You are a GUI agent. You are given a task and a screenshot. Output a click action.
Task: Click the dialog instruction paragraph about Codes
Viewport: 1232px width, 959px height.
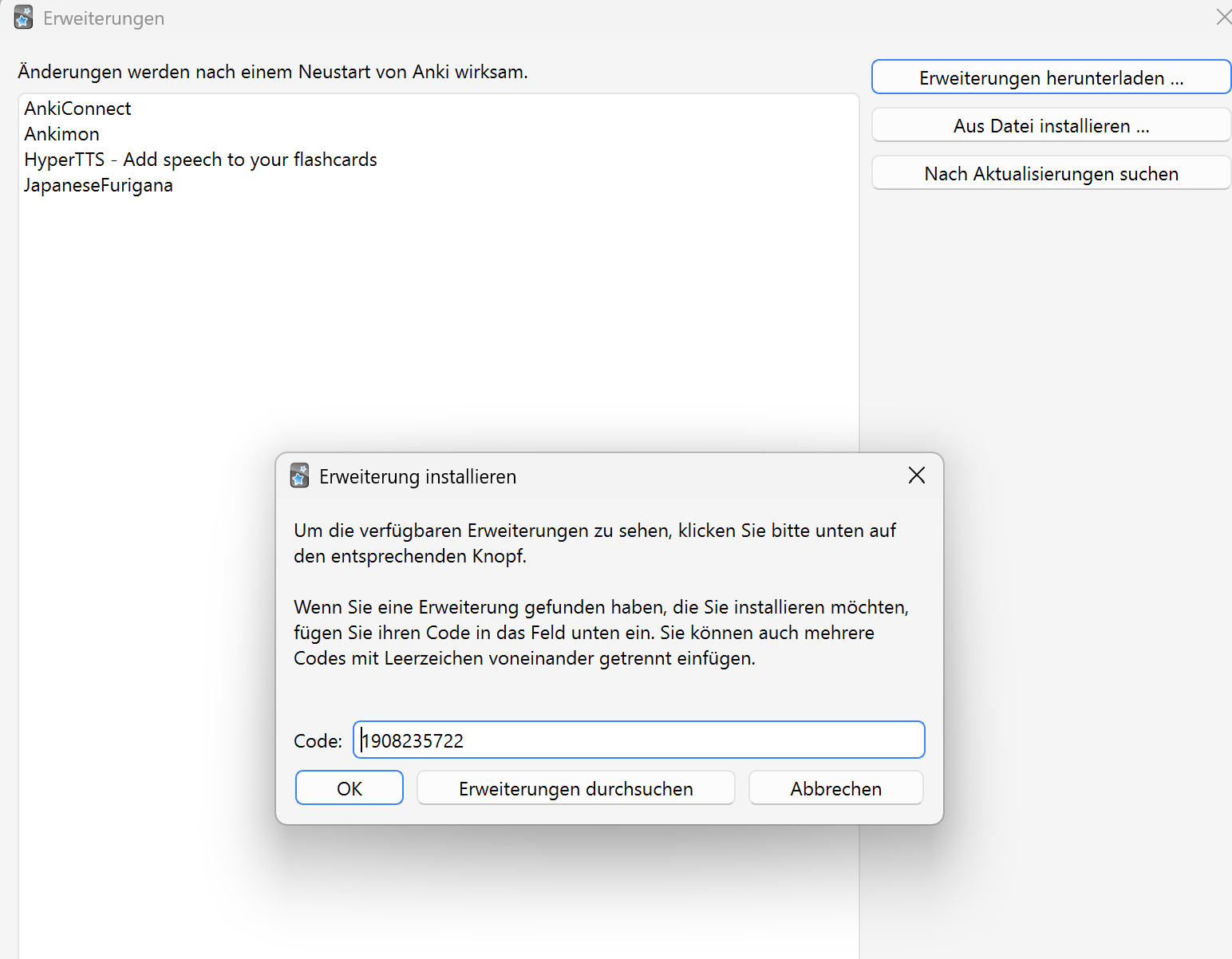click(x=601, y=633)
